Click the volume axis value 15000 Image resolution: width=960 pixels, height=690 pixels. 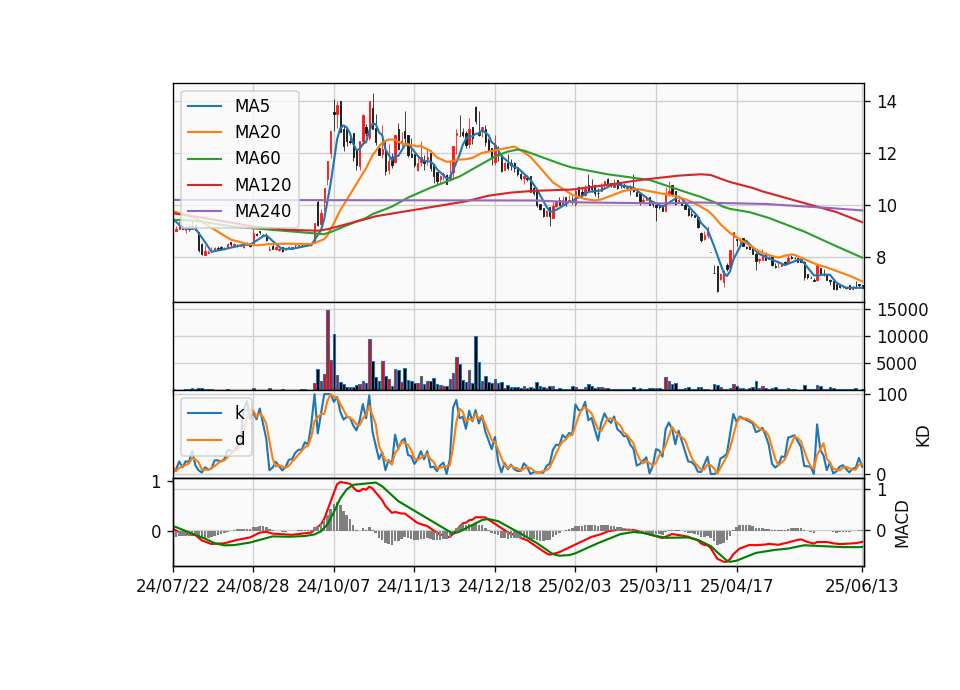(902, 310)
